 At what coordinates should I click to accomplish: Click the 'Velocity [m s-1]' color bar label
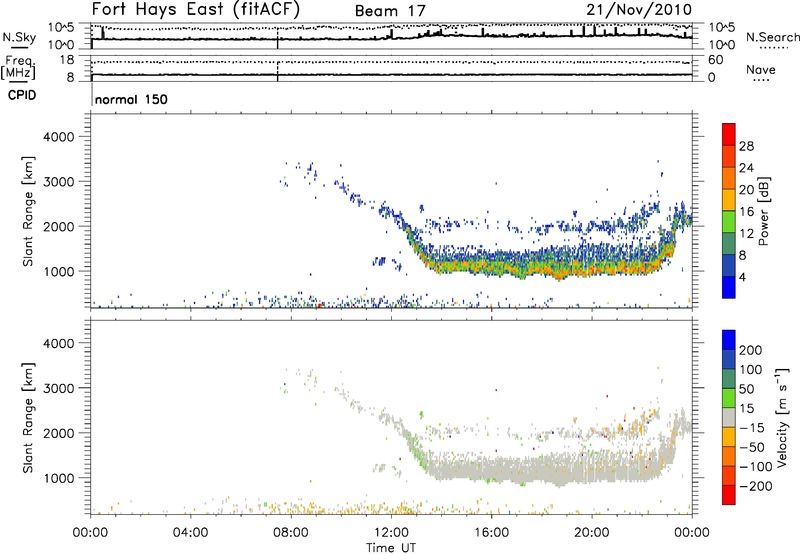783,417
